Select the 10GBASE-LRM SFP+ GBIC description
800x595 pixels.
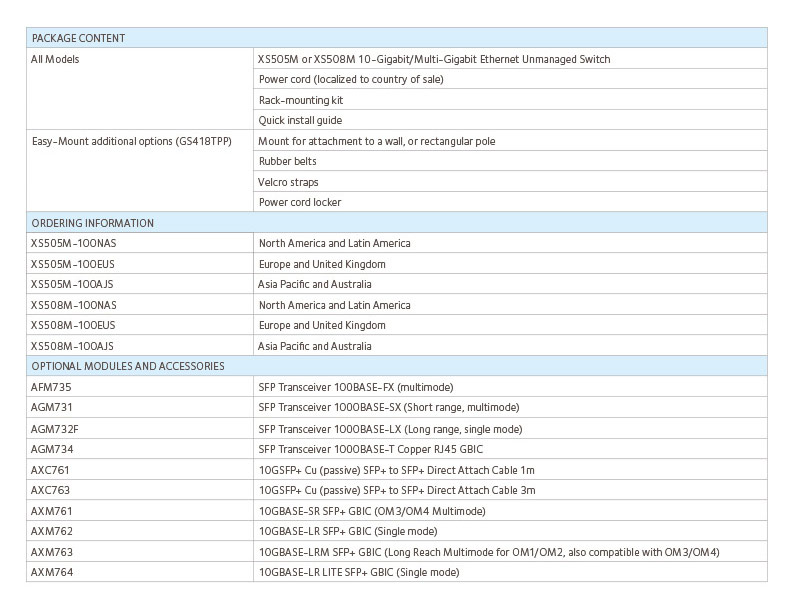(488, 552)
